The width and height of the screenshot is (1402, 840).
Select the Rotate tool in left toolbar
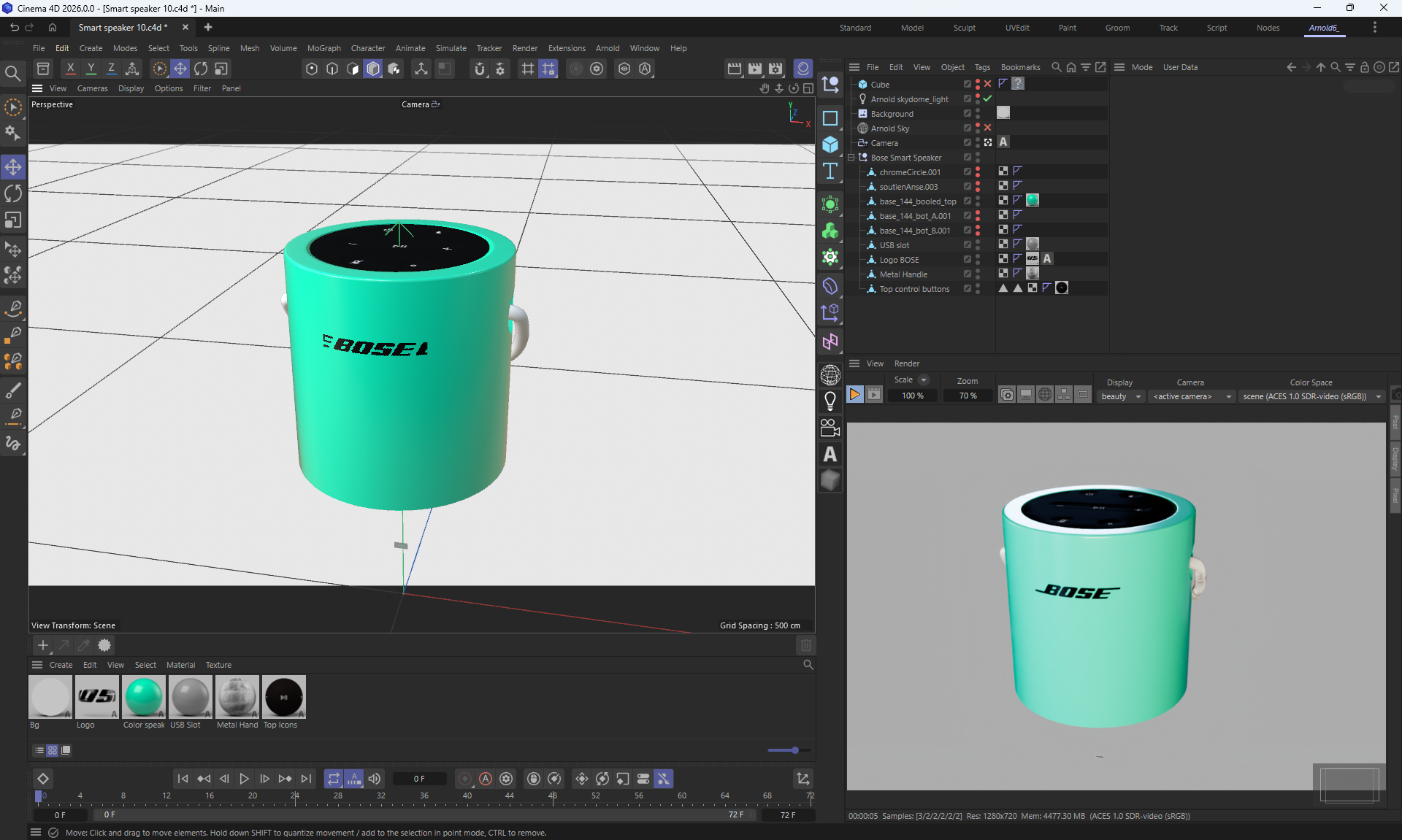click(x=13, y=193)
